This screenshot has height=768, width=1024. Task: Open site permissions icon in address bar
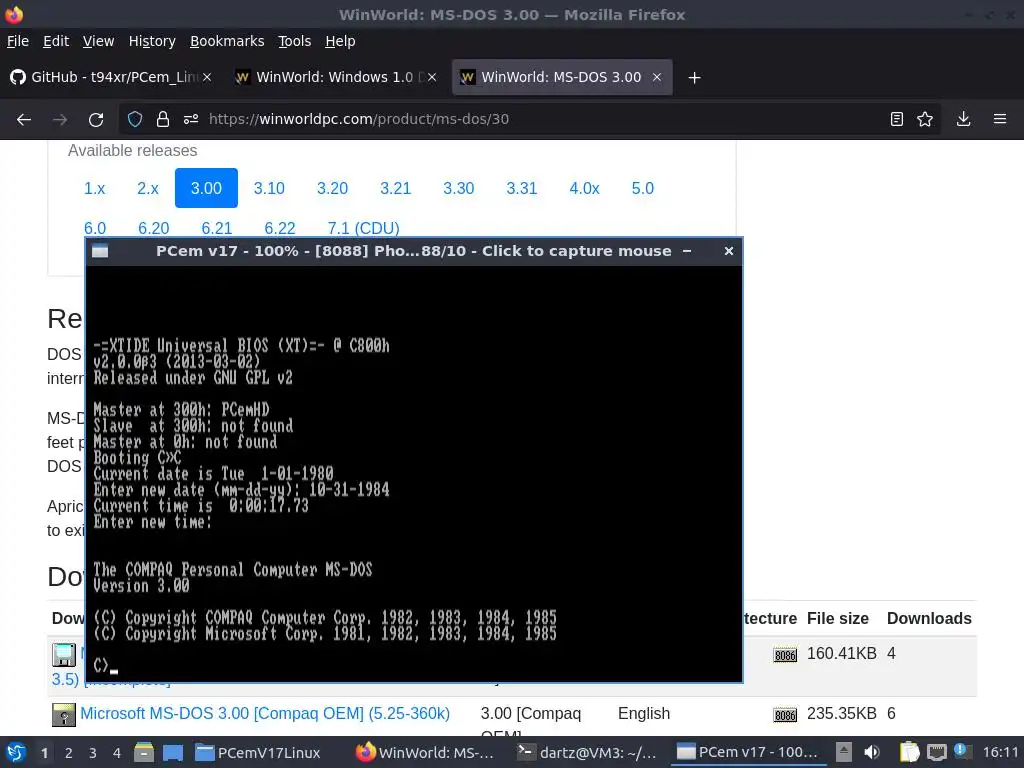click(x=191, y=119)
